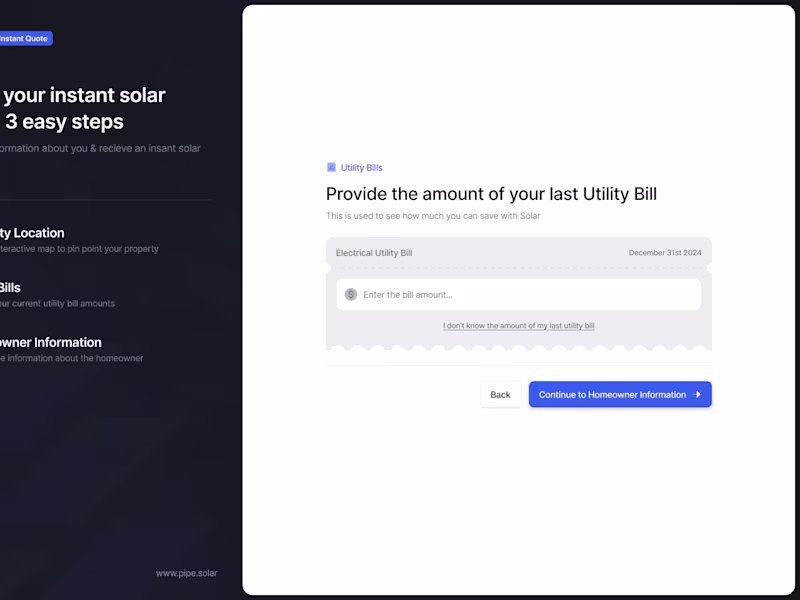The image size is (800, 600).
Task: Open the Homeowner Information step in sidebar
Action: coord(50,342)
